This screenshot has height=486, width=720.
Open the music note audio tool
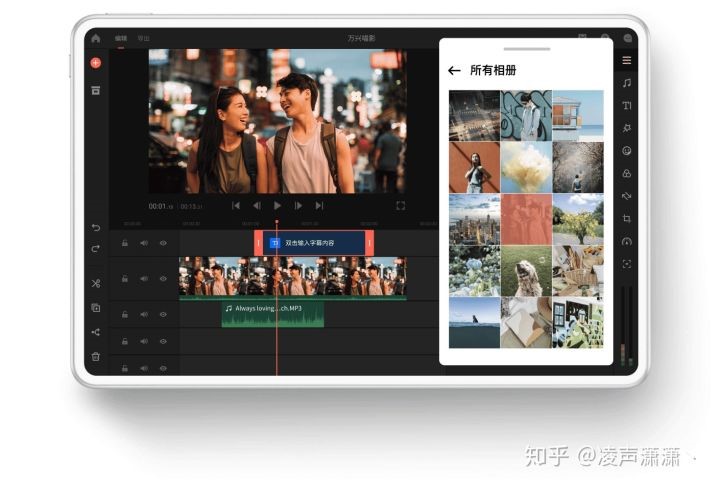[627, 83]
